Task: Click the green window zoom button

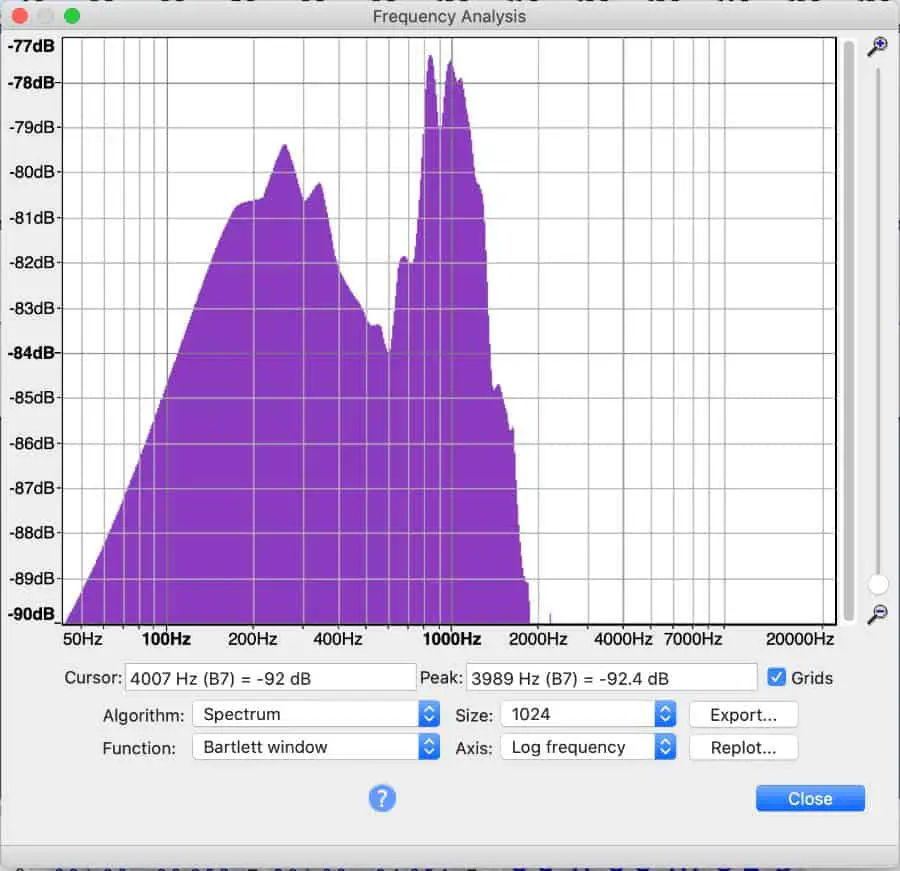Action: tap(72, 16)
